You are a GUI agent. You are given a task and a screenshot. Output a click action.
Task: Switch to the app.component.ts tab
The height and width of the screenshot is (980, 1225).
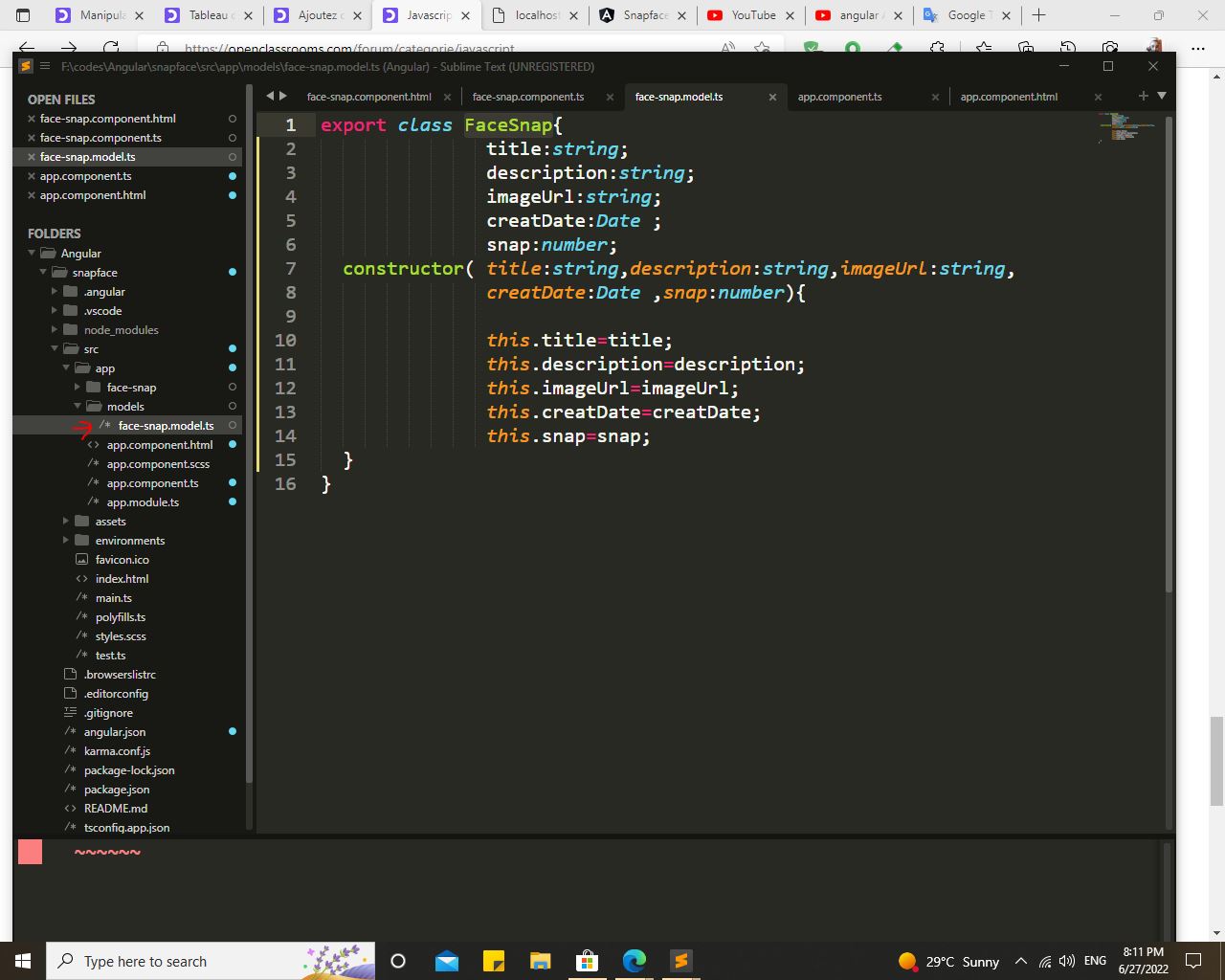coord(838,96)
